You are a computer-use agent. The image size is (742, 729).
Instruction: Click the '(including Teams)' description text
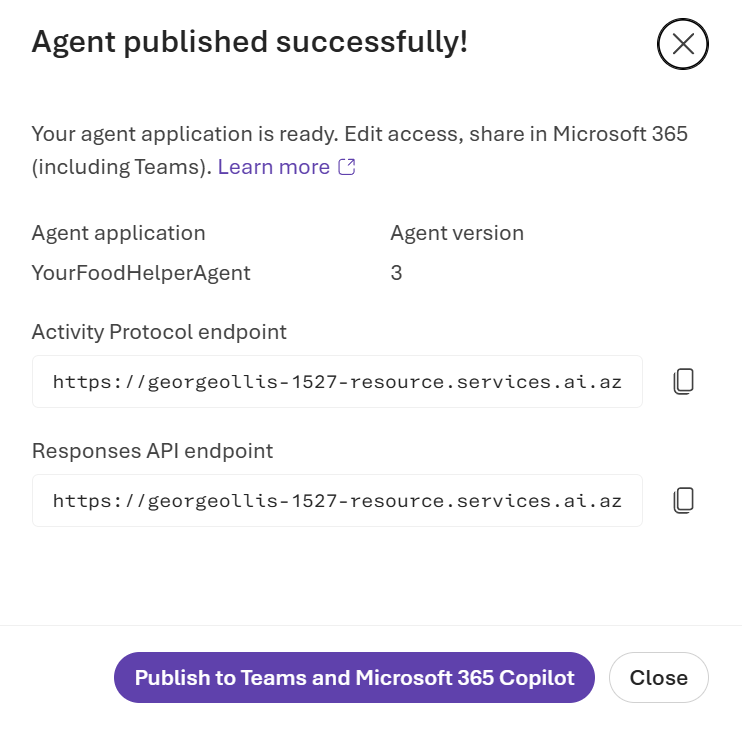121,167
